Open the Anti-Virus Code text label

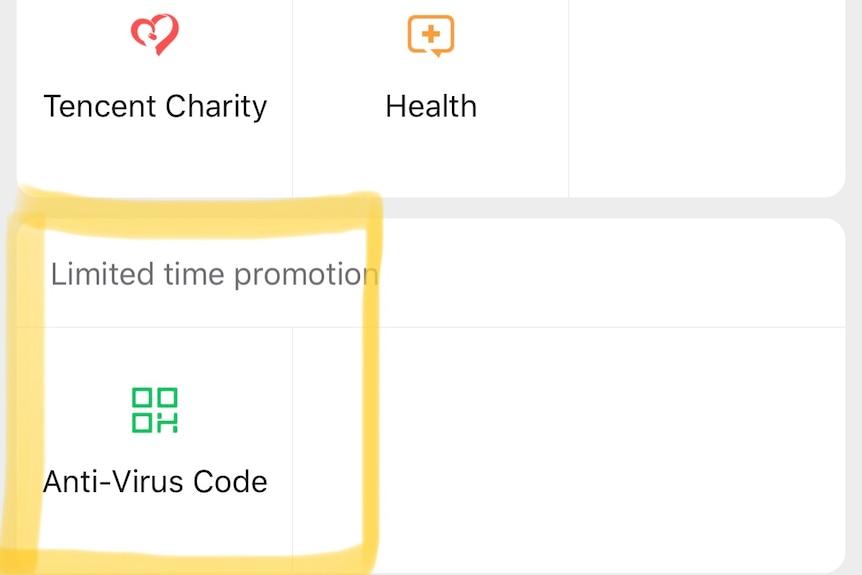tap(155, 482)
